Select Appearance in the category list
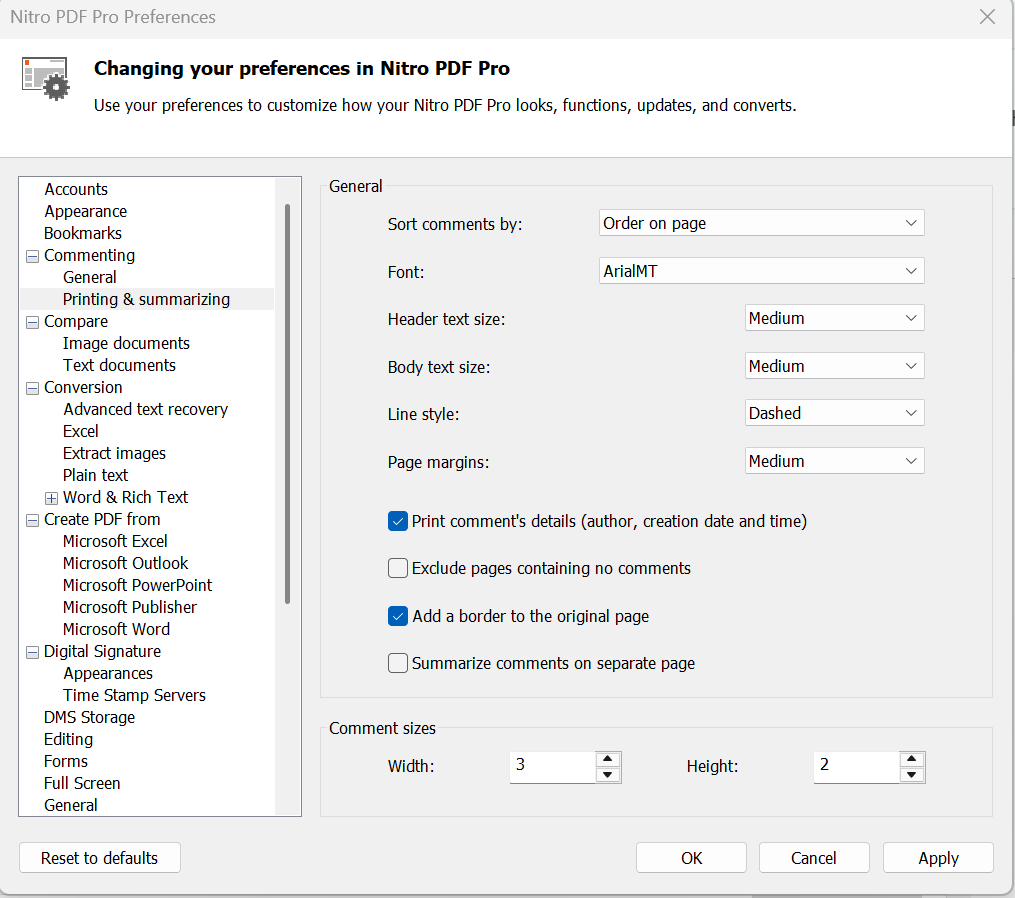This screenshot has height=898, width=1015. (85, 211)
